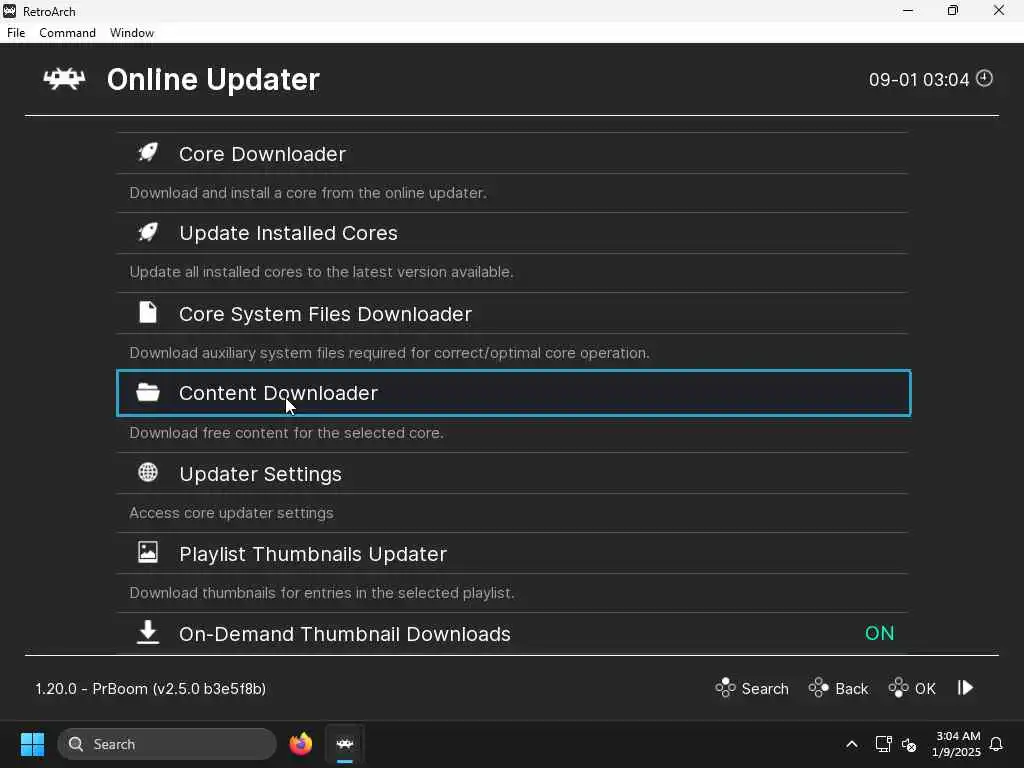
Task: Click the download arrow icon for On-Demand Thumbnail Downloads
Action: coord(148,632)
